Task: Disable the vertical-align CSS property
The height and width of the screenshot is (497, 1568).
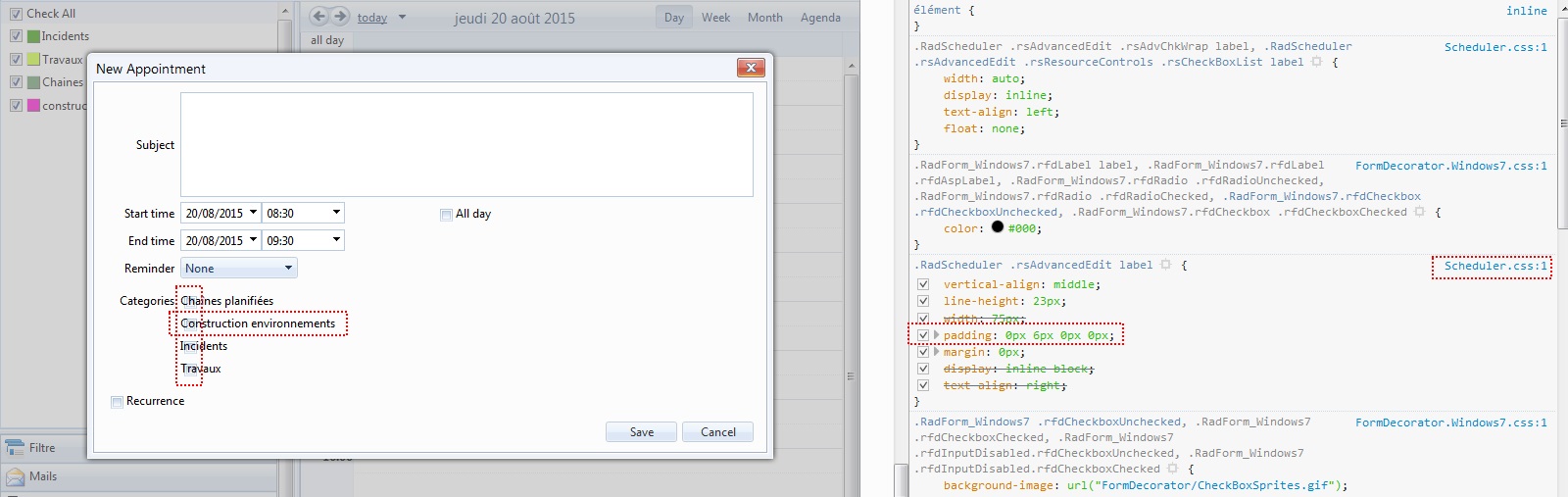Action: coord(923,284)
